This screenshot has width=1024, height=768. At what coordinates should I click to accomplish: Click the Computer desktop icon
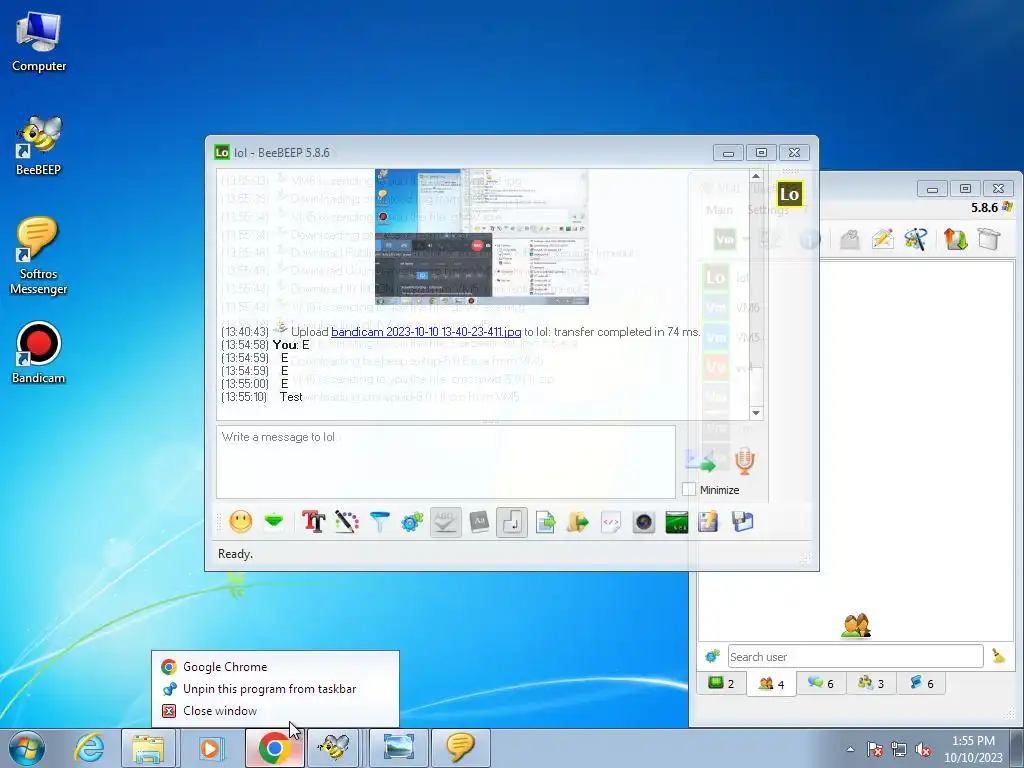(x=39, y=42)
